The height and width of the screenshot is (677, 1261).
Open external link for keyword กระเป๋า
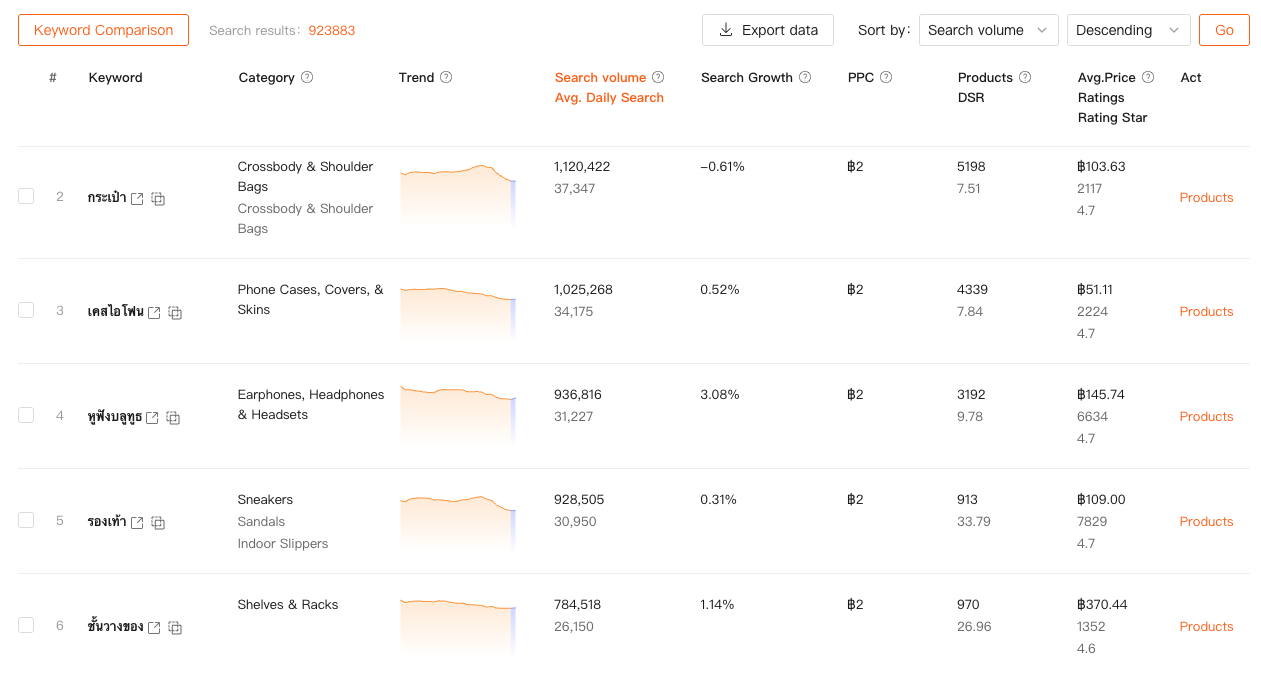point(137,199)
